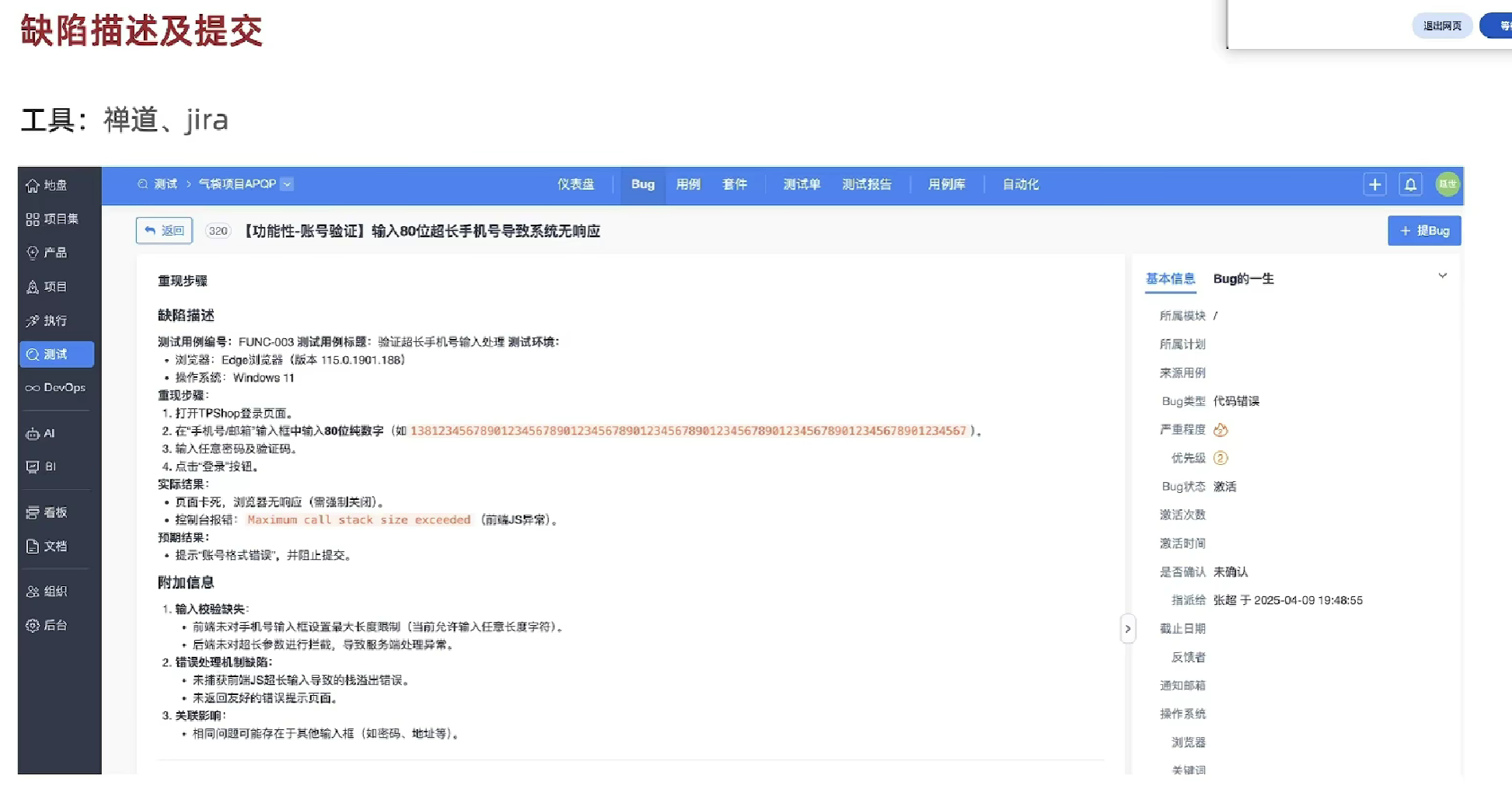The image size is (1512, 786).
Task: Click Bug类型 value 代码错误
Action: 1236,401
